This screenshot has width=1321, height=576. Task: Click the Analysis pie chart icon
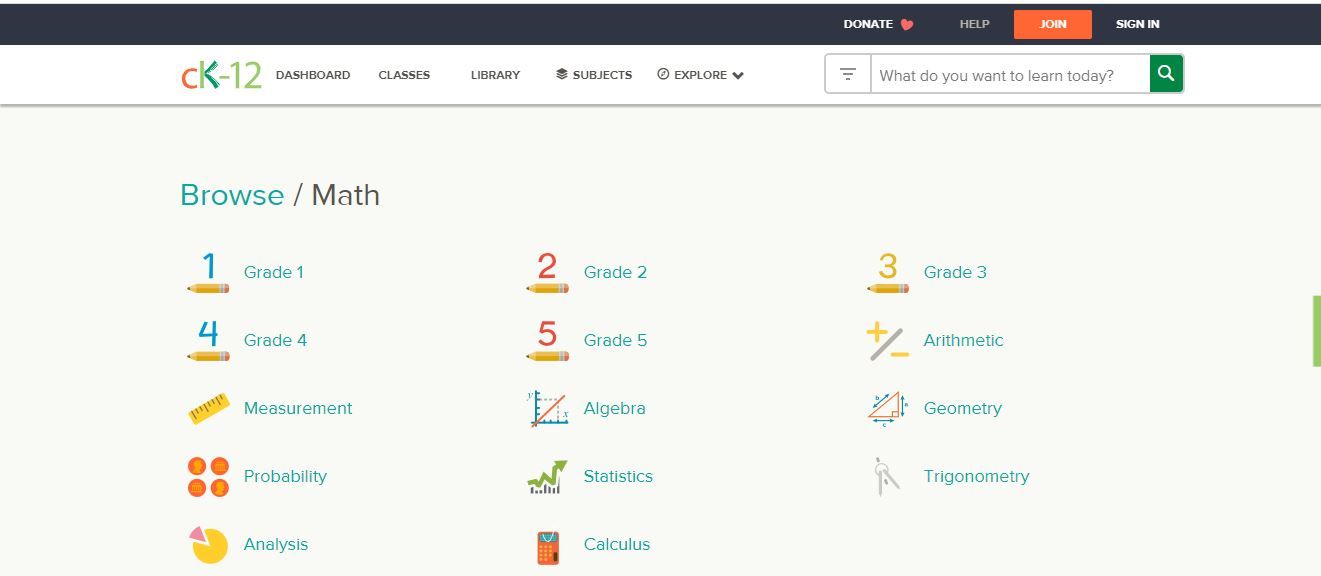[x=208, y=545]
